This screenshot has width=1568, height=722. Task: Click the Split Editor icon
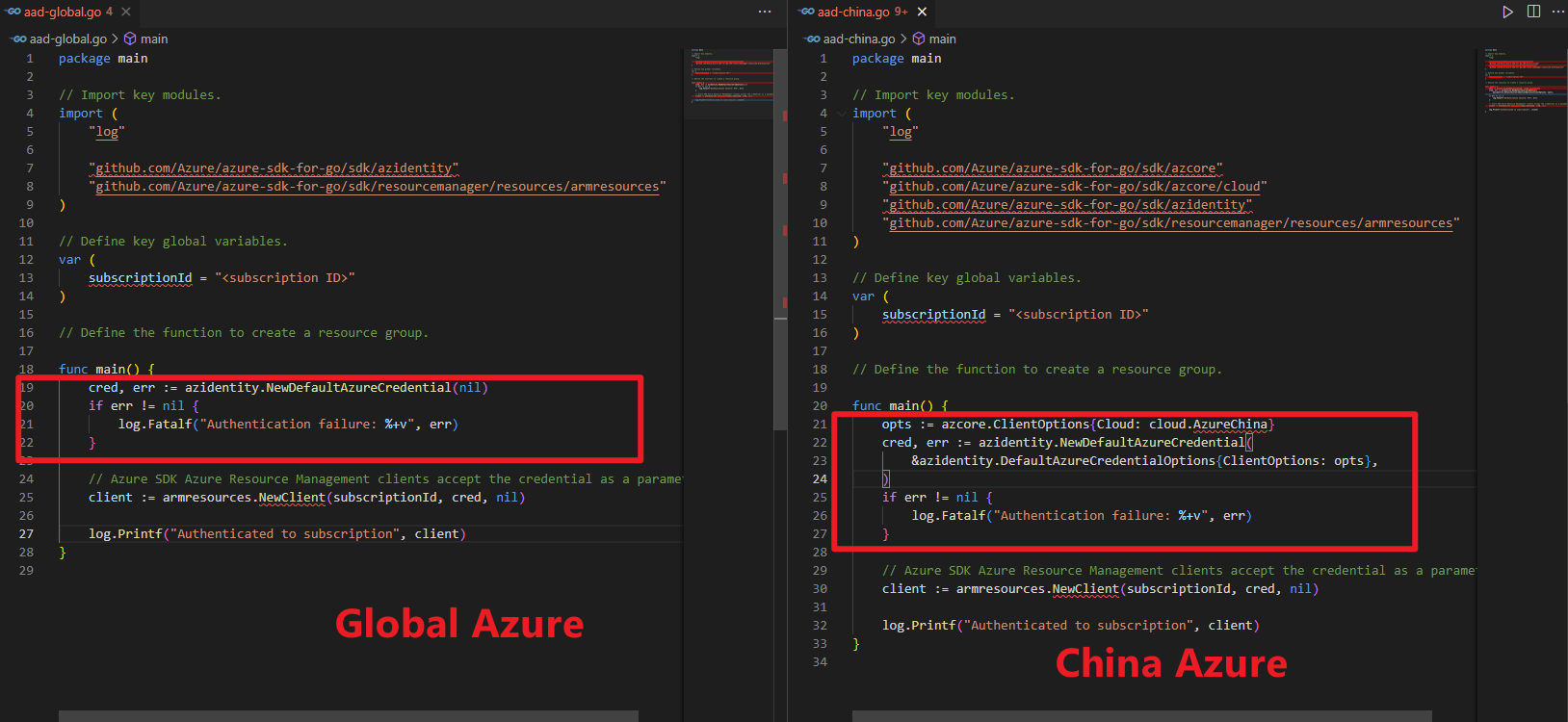[x=1533, y=12]
